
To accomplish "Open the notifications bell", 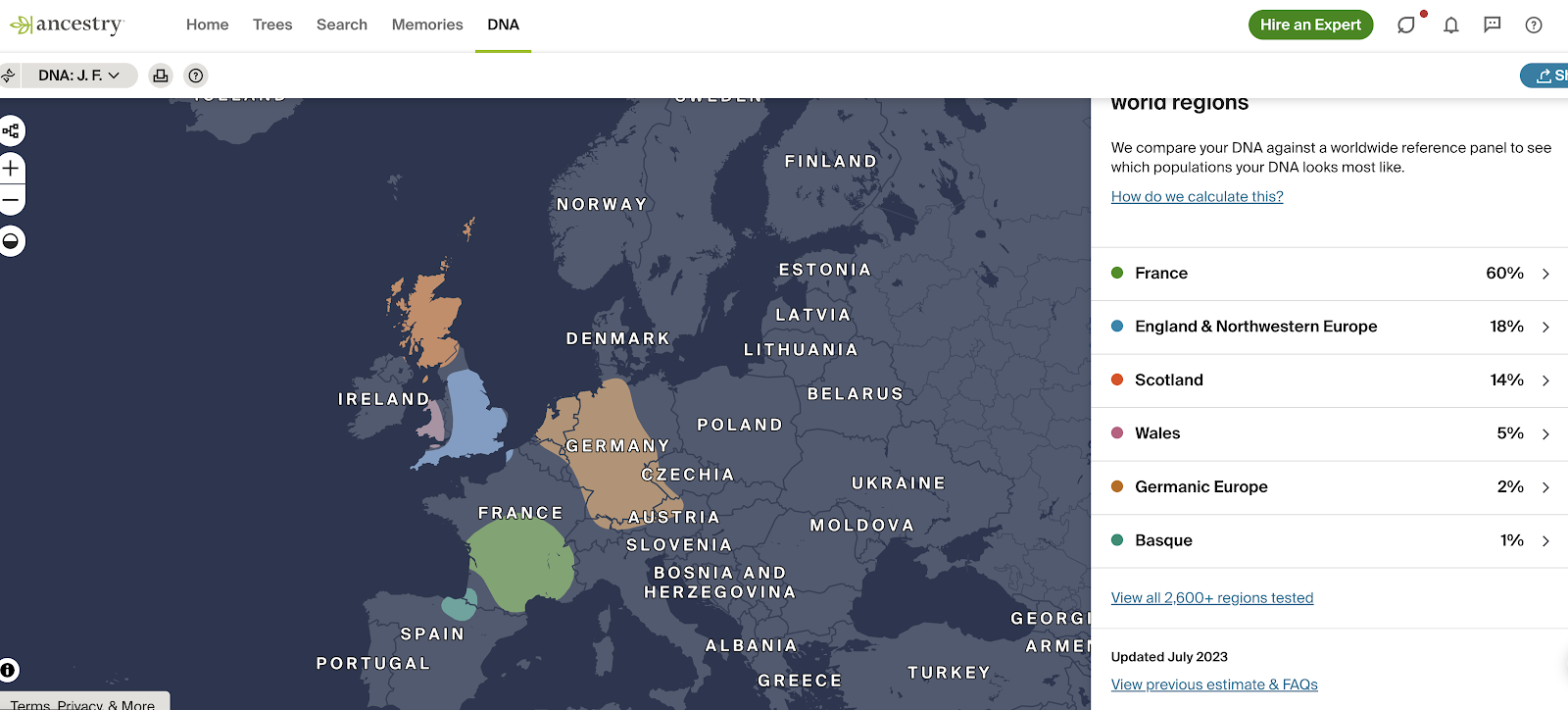I will (1451, 25).
